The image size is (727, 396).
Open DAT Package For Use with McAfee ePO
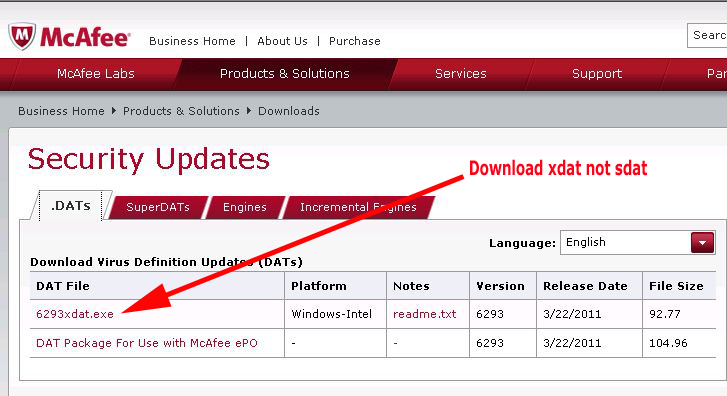coord(147,343)
